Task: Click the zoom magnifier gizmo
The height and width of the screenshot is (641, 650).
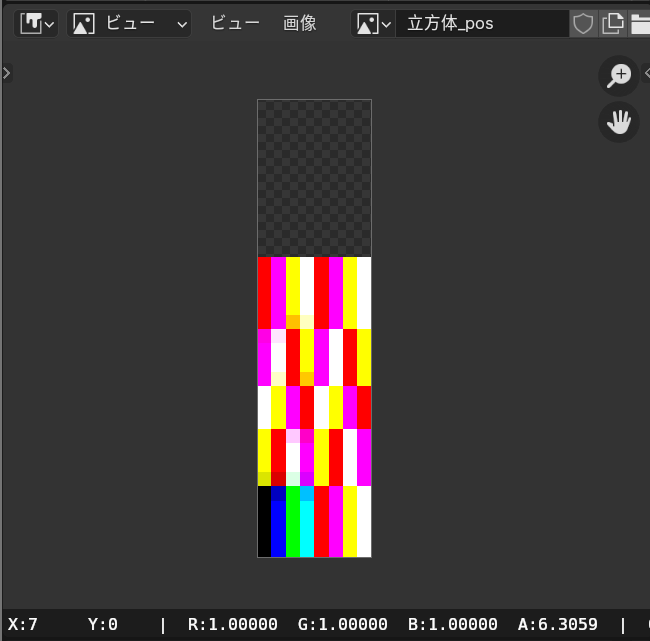Action: point(619,76)
